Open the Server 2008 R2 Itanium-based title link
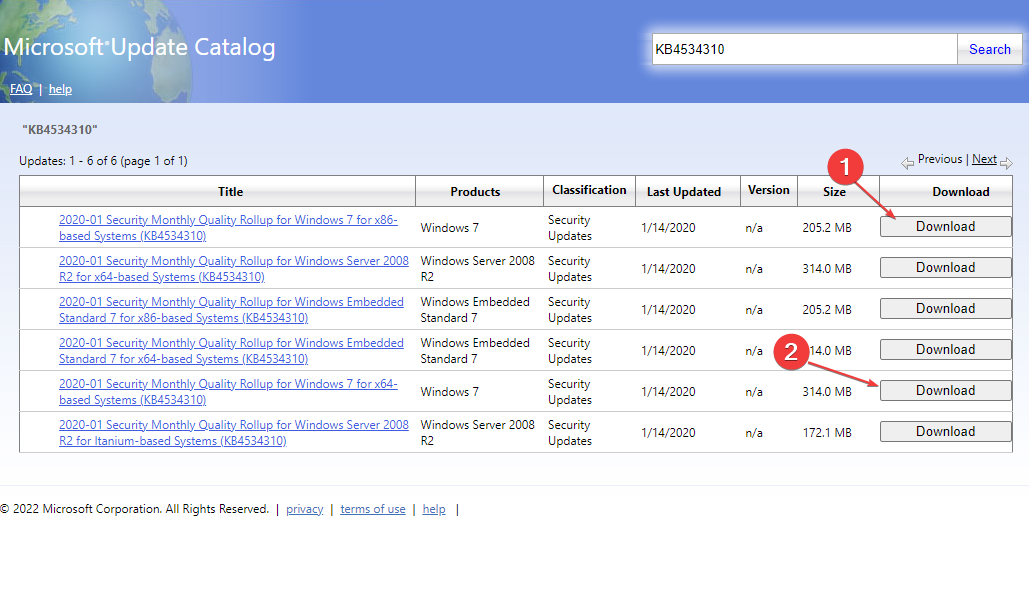Image resolution: width=1029 pixels, height=599 pixels. [x=234, y=432]
